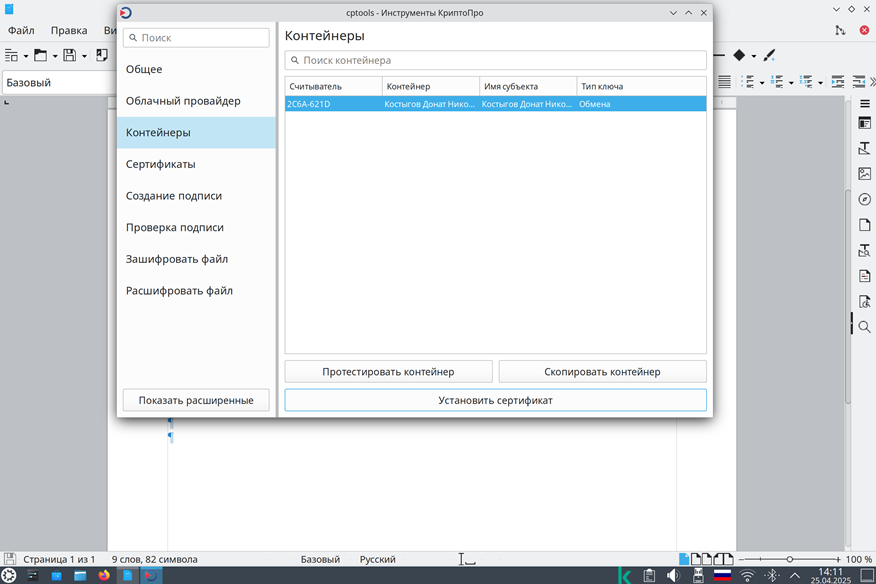The width and height of the screenshot is (876, 584).
Task: Click the Скопировать контейнер button
Action: point(602,372)
